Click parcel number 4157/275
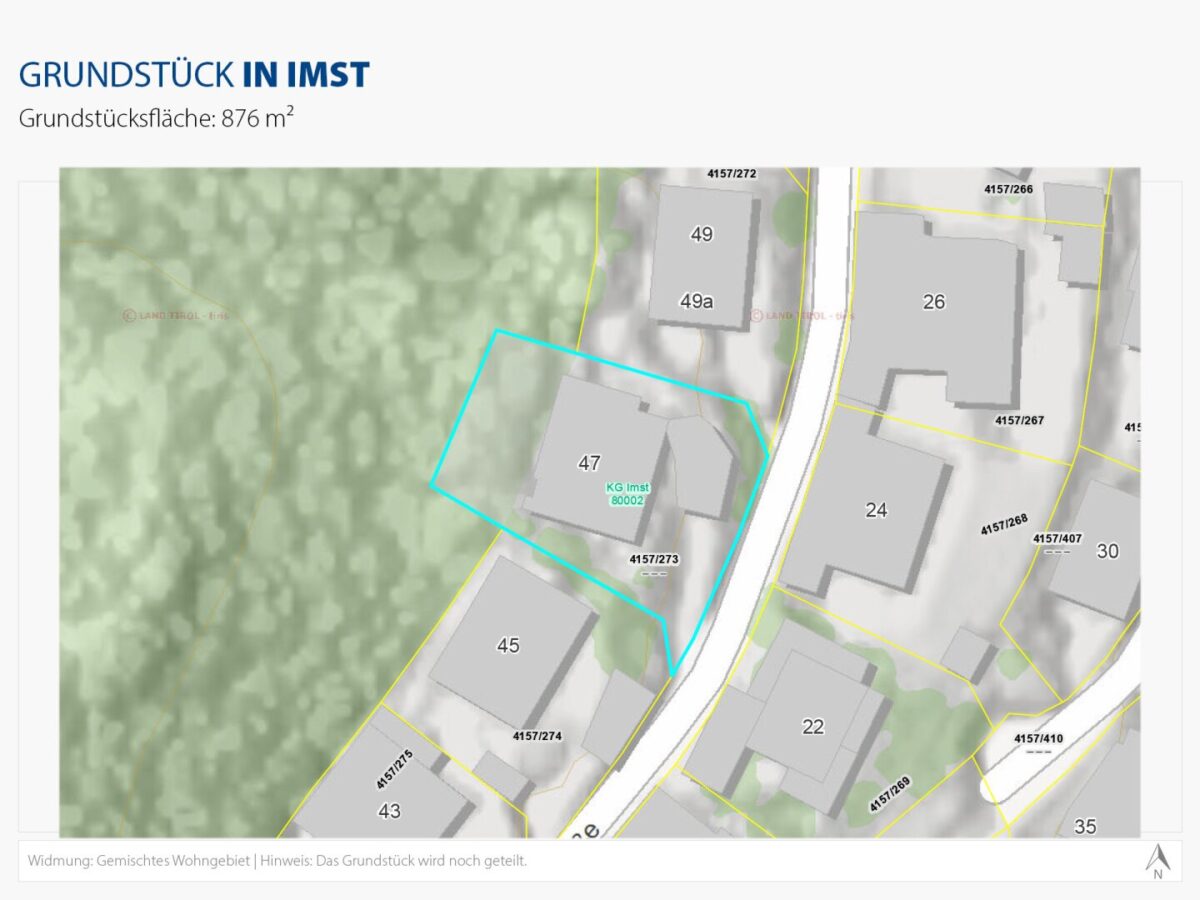The height and width of the screenshot is (900, 1200). 394,769
